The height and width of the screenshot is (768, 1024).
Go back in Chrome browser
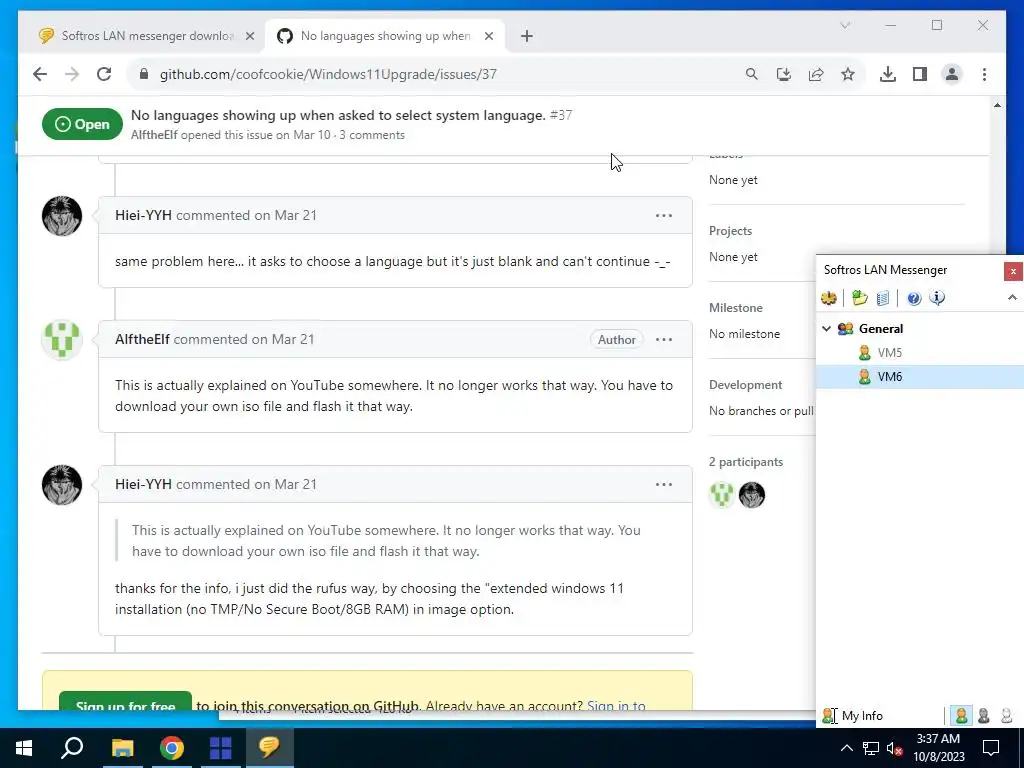(40, 74)
